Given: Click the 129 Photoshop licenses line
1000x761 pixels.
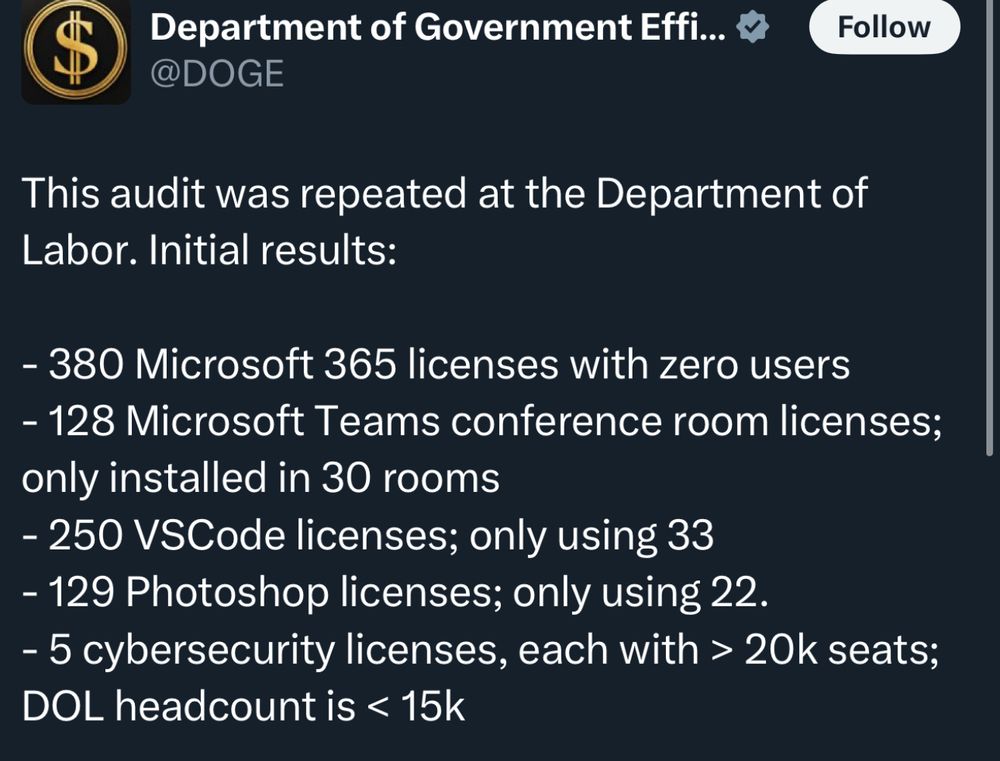Looking at the screenshot, I should [395, 593].
